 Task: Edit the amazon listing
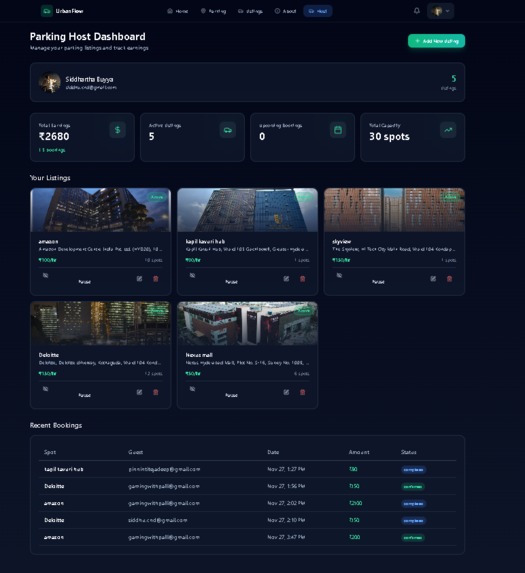point(140,279)
